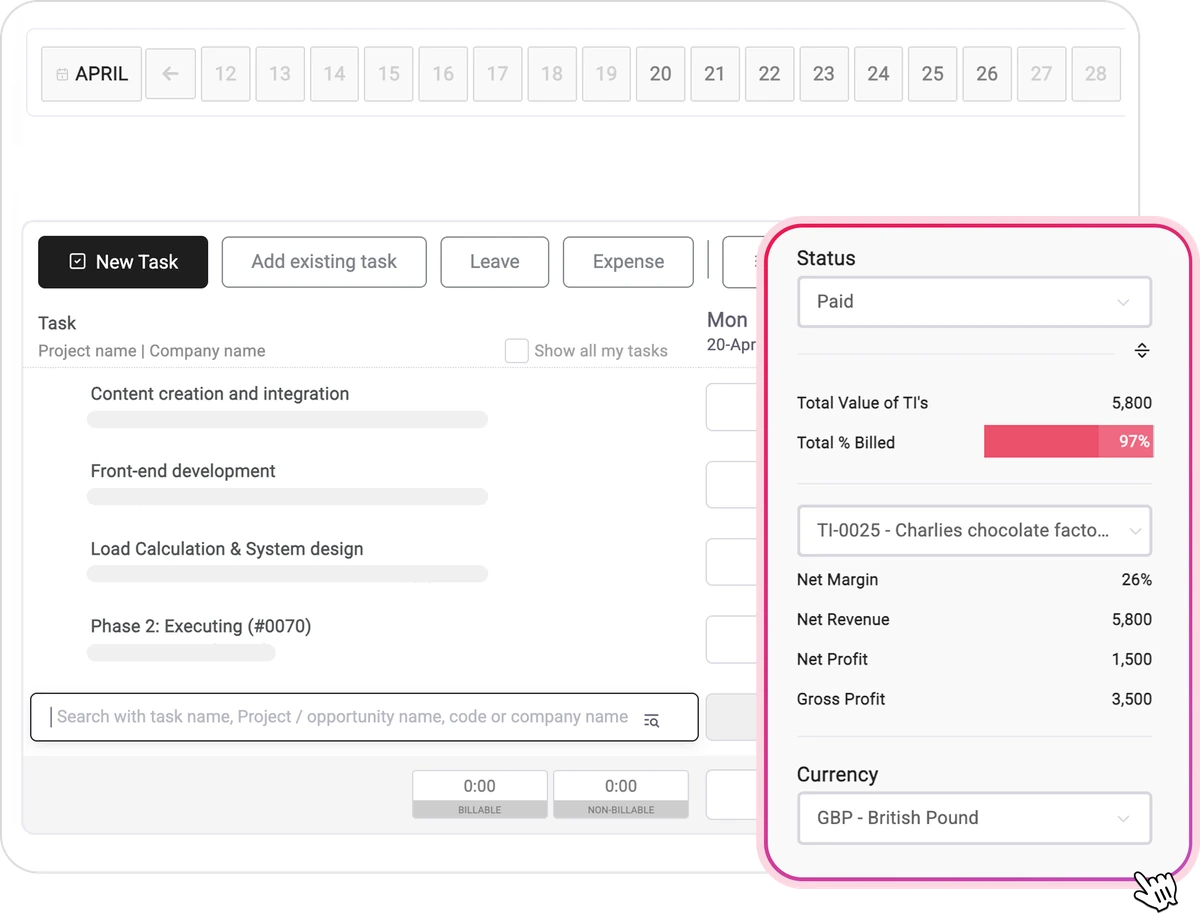Open Load Calculation & System design task
1200x914 pixels.
coord(227,549)
